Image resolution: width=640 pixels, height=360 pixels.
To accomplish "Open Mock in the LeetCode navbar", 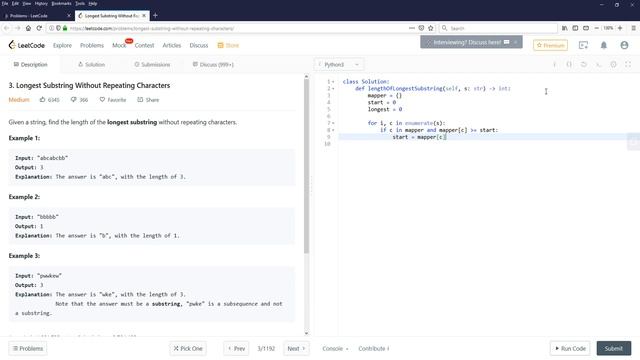I will click(119, 45).
